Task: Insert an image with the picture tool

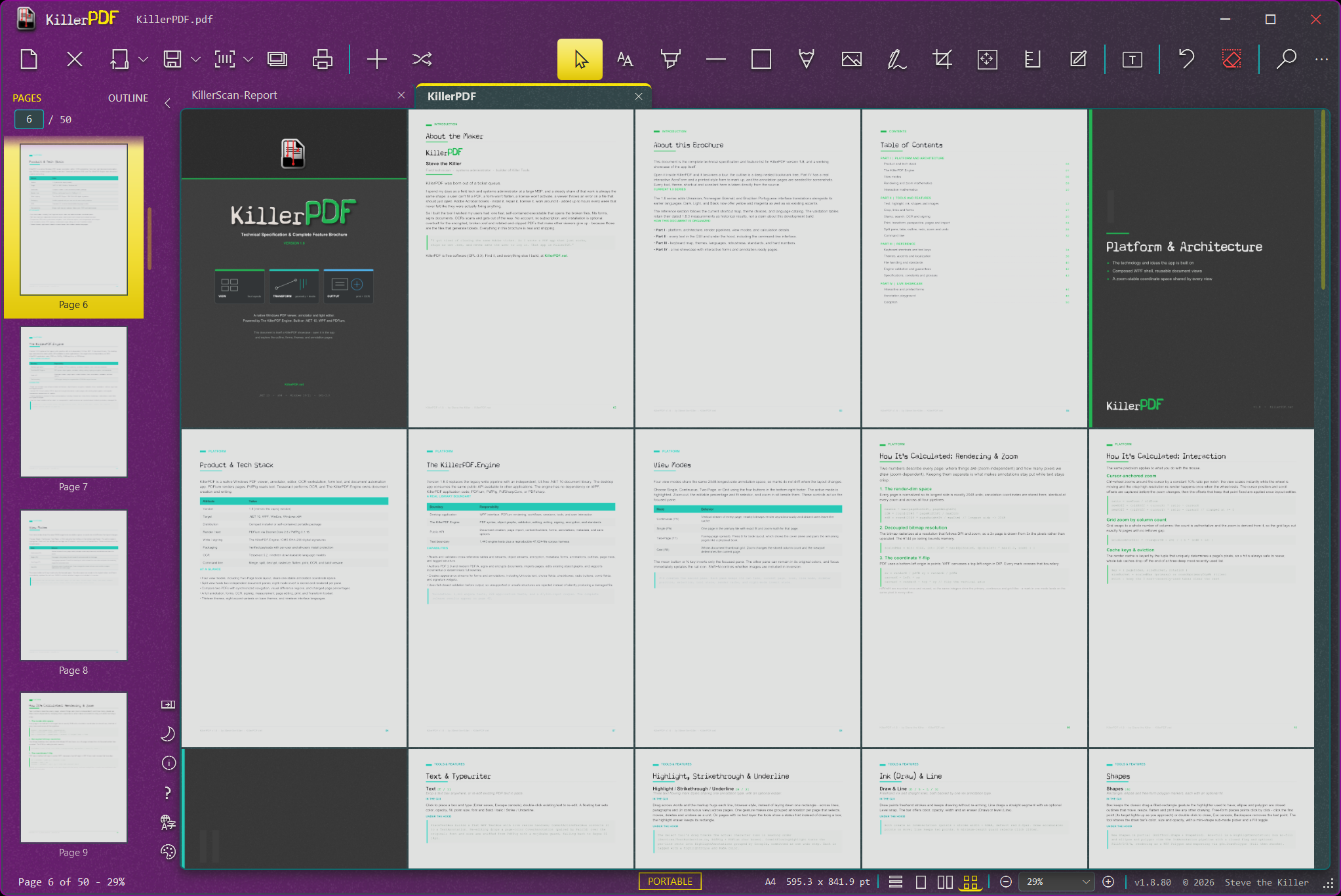Action: pos(851,60)
